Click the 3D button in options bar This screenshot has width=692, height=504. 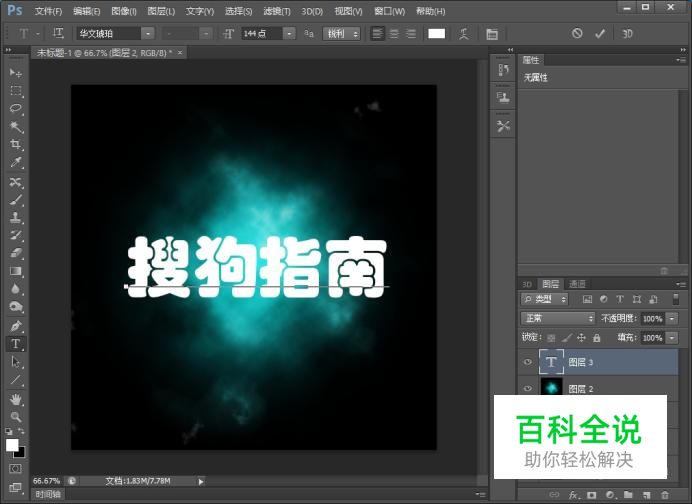pyautogui.click(x=627, y=34)
